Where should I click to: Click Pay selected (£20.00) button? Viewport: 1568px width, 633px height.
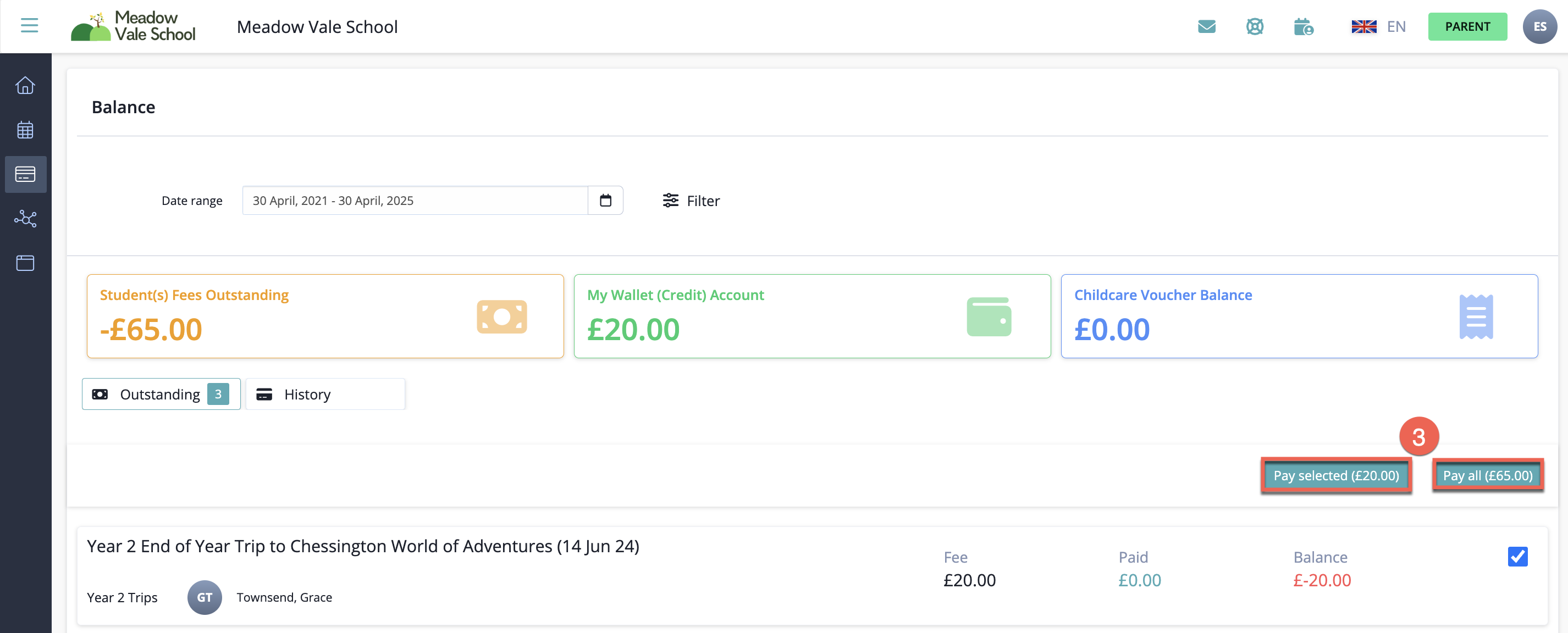pyautogui.click(x=1335, y=475)
